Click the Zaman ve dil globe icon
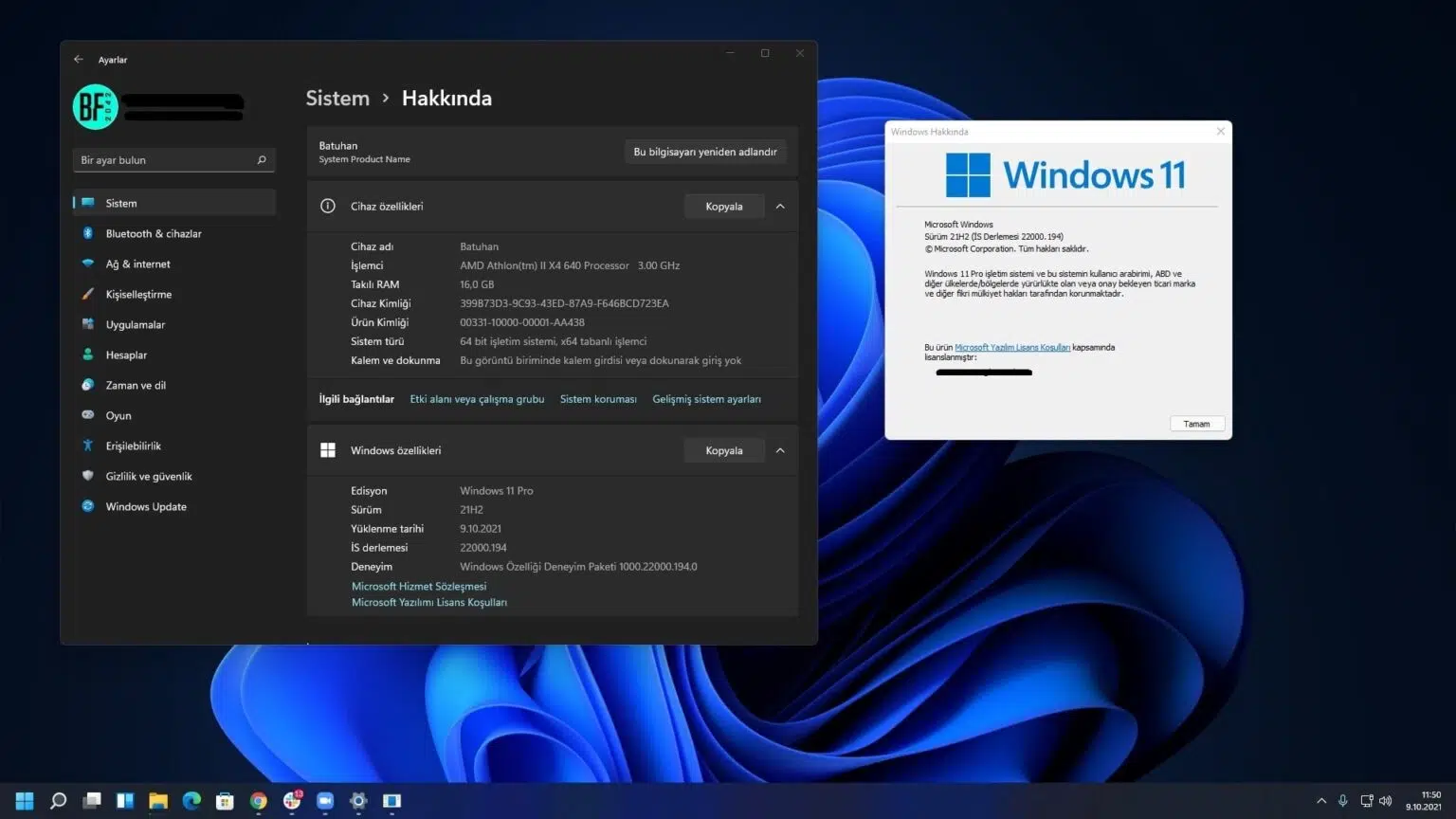 click(88, 385)
